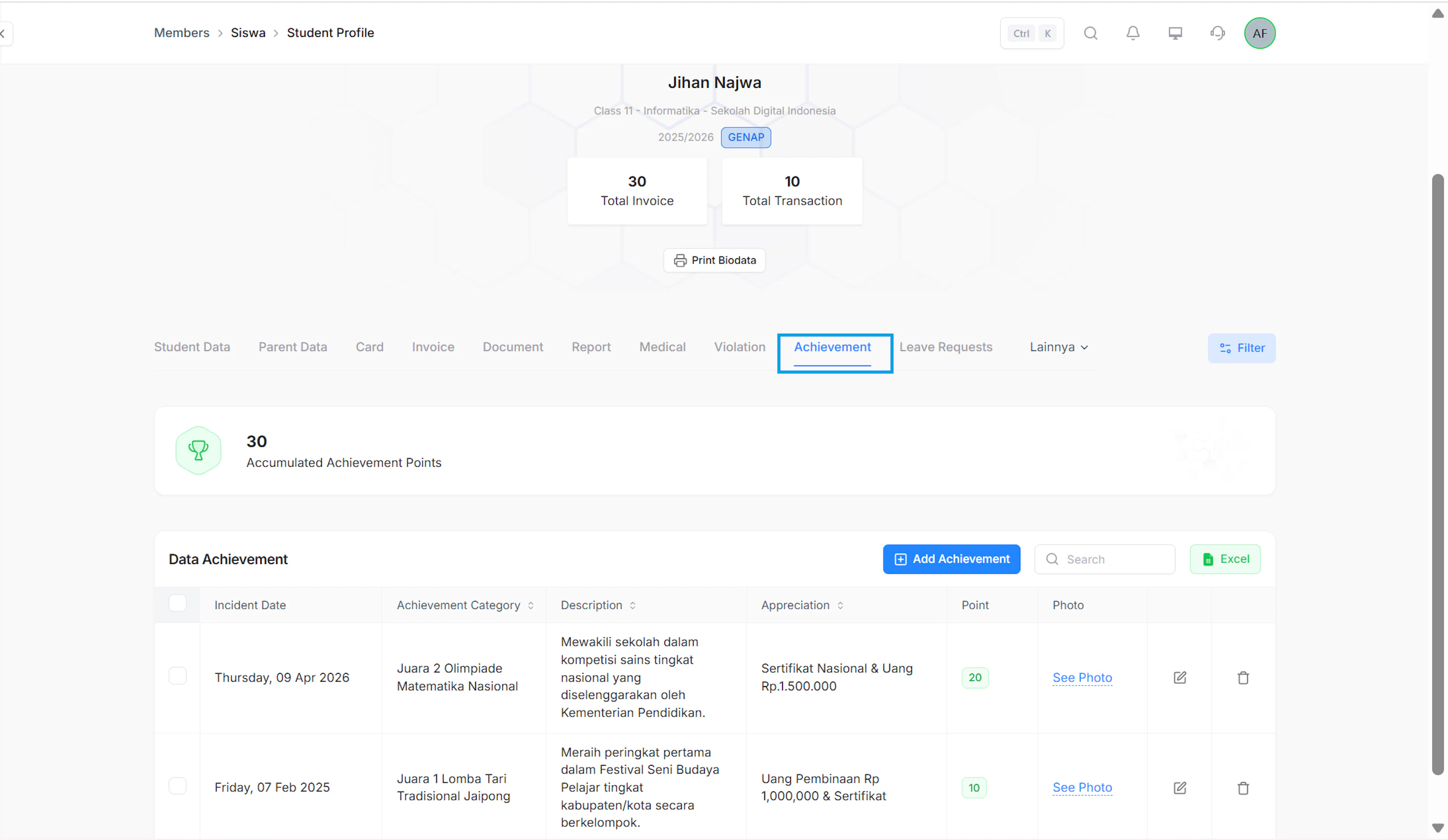
Task: Click the Ctrl K shortcut box
Action: (1031, 33)
